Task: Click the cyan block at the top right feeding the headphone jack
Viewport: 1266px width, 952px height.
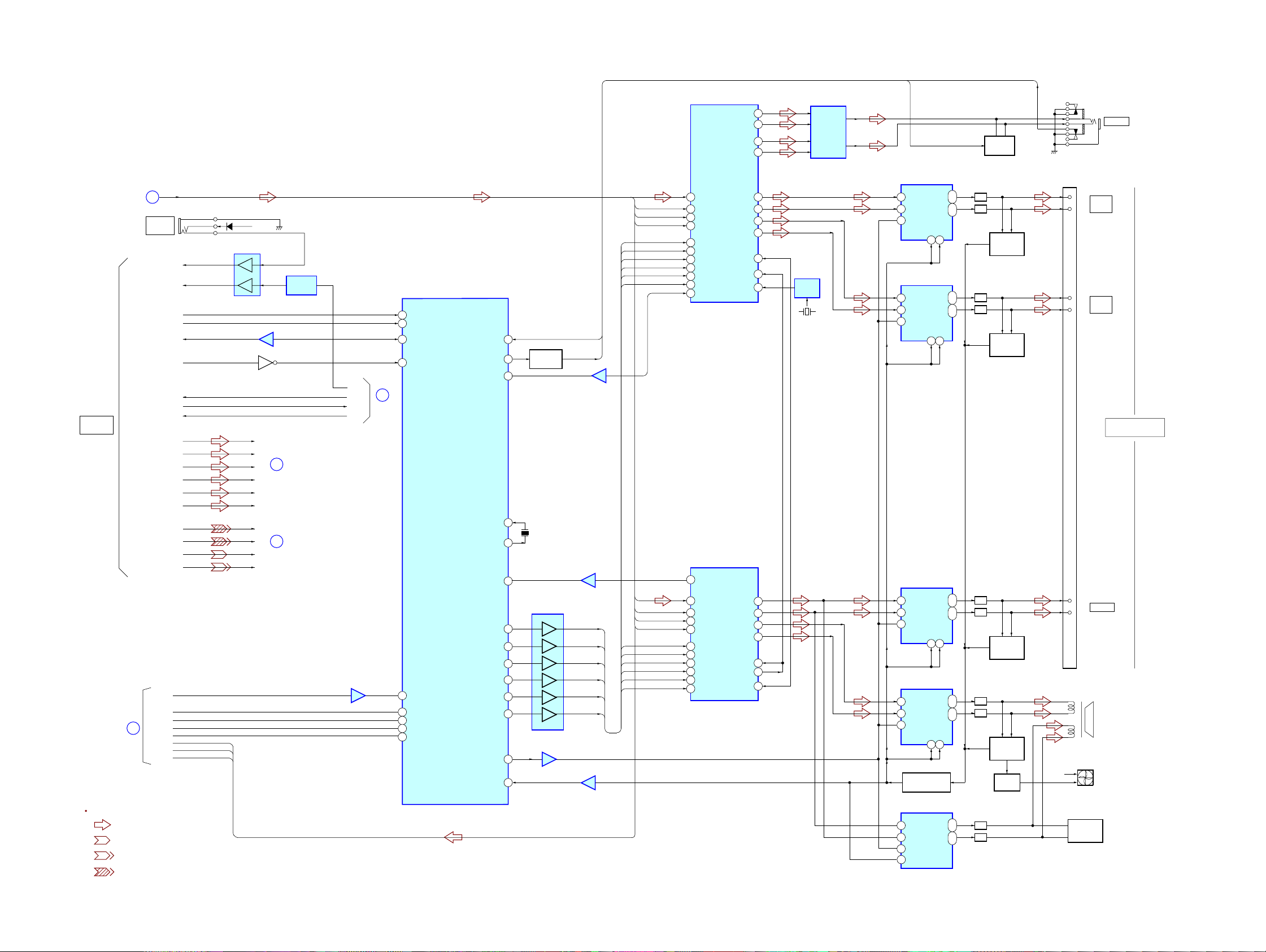Action: click(x=828, y=132)
